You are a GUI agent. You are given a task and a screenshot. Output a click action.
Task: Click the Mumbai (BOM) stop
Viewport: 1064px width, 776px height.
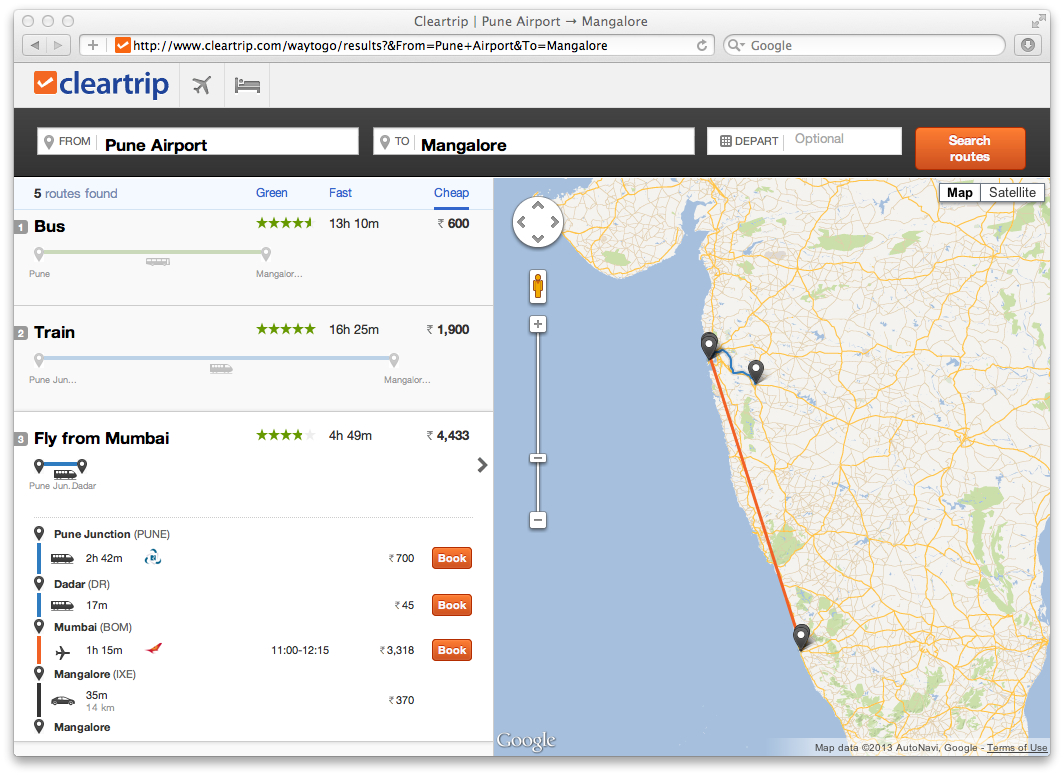point(93,627)
